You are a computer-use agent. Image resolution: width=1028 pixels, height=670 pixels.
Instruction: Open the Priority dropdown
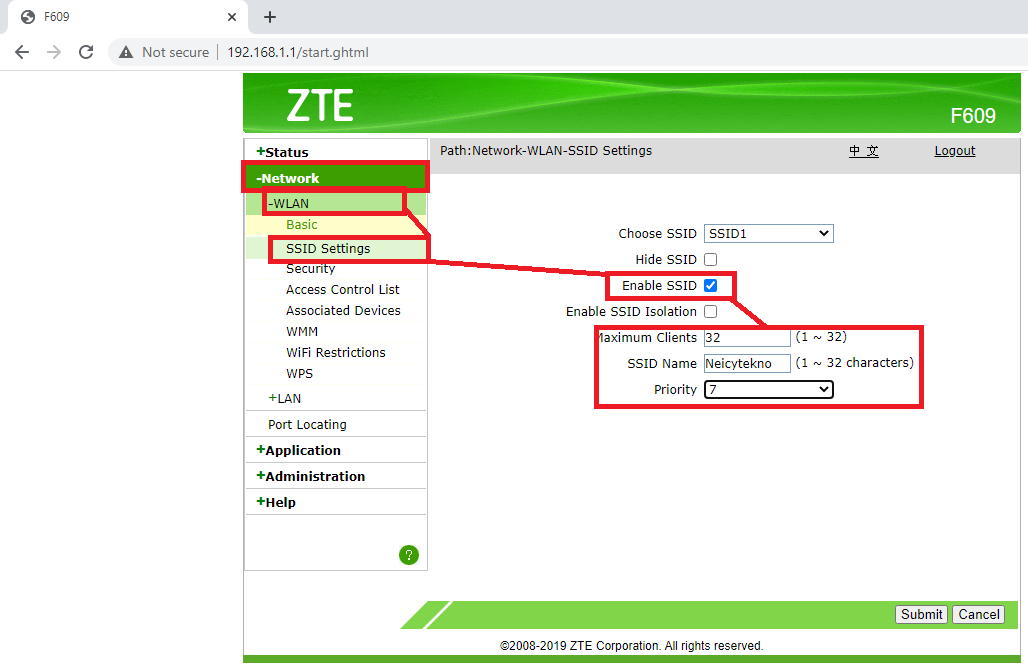point(768,389)
